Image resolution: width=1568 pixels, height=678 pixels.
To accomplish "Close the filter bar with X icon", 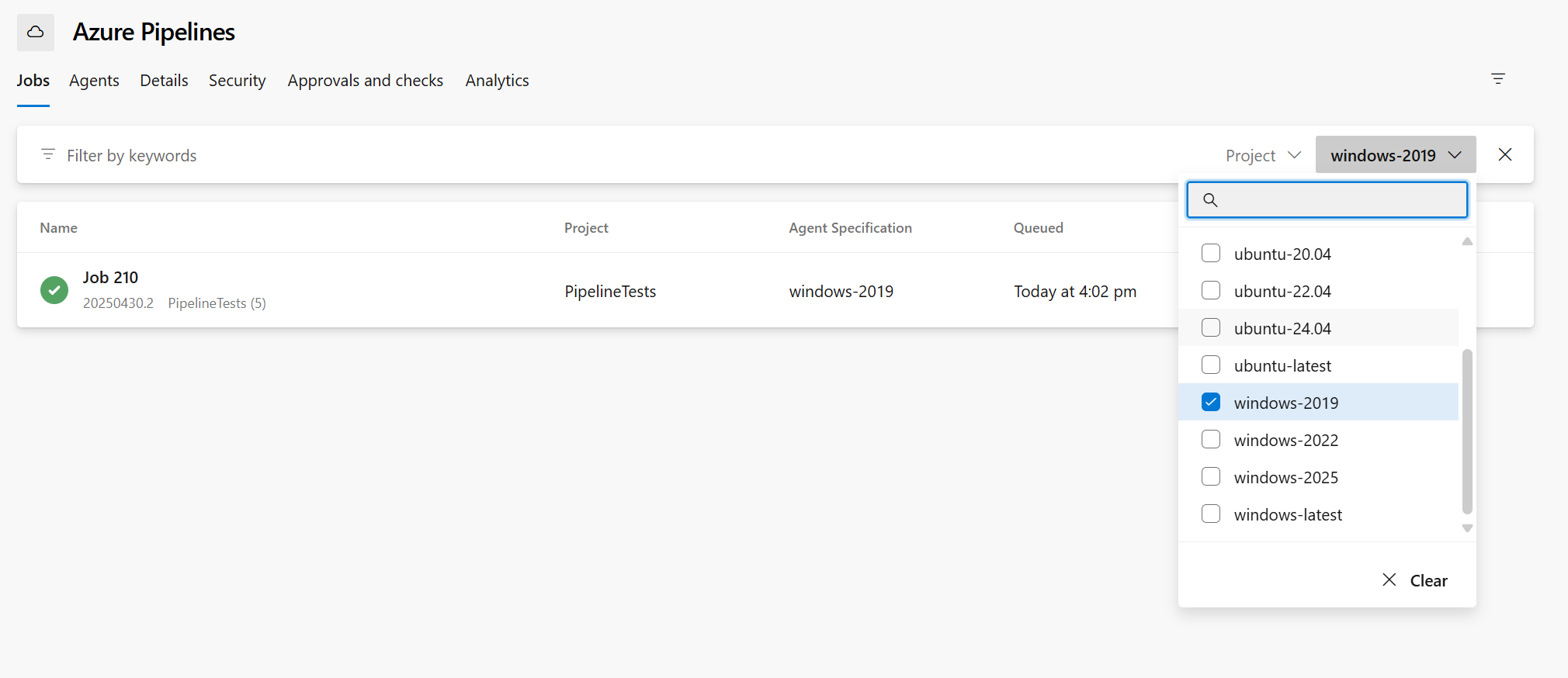I will click(x=1505, y=154).
